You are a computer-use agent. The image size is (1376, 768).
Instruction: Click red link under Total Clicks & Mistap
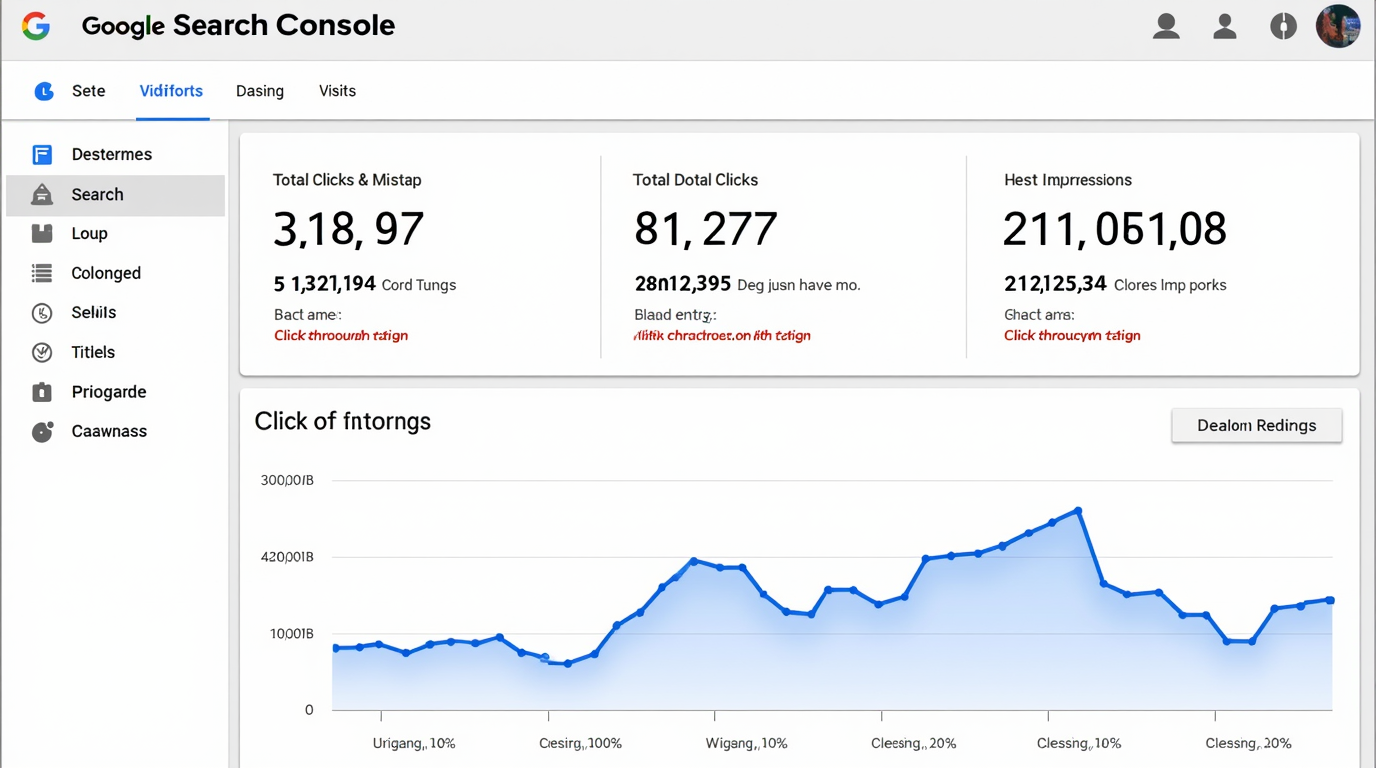click(341, 336)
